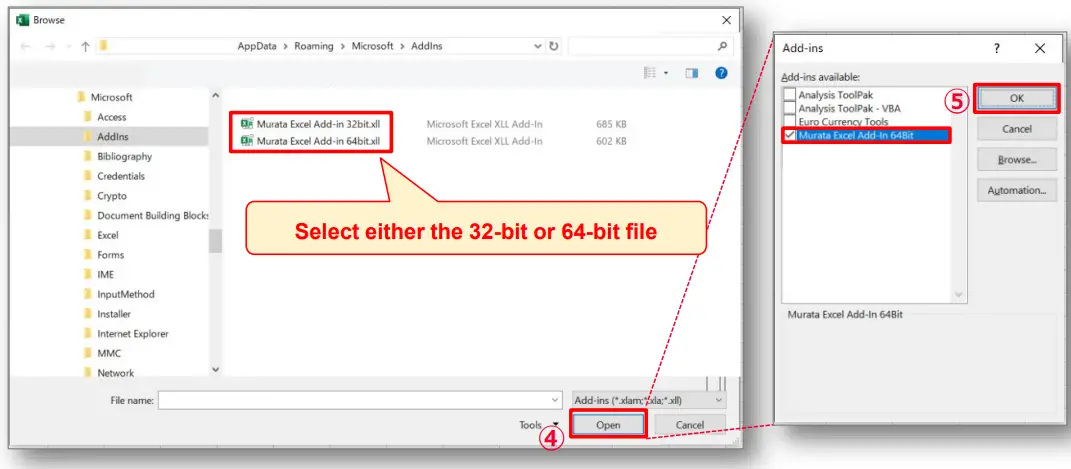Viewport: 1071px width, 469px height.
Task: Click the add-ins list scroll-down arrow
Action: (x=959, y=295)
